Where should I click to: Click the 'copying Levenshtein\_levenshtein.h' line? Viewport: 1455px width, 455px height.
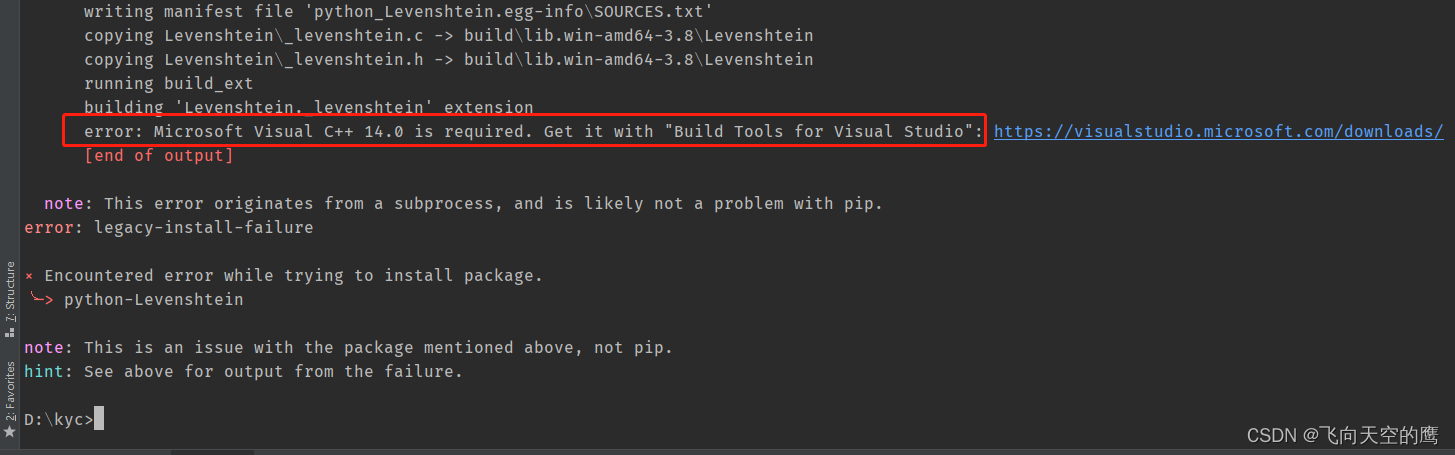coord(448,59)
